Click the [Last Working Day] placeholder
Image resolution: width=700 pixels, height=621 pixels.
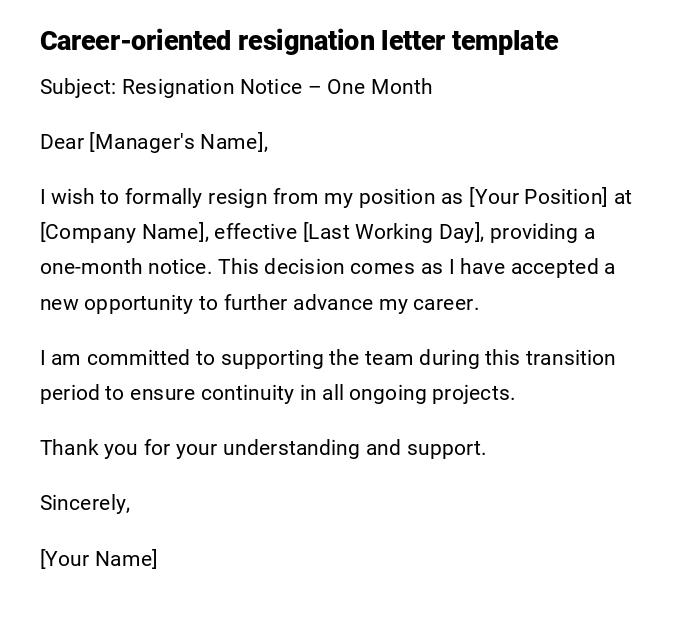(x=393, y=232)
